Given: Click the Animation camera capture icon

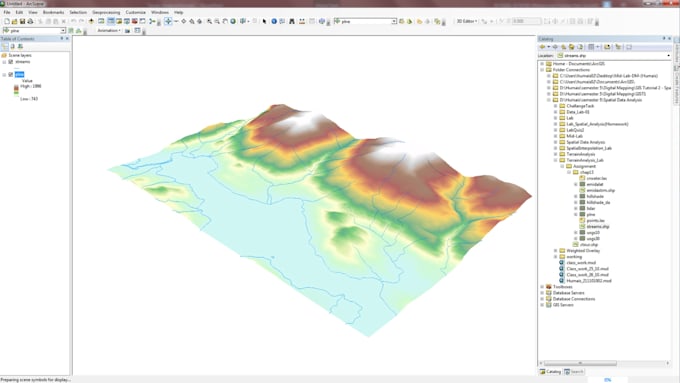Looking at the screenshot, I should click(128, 31).
